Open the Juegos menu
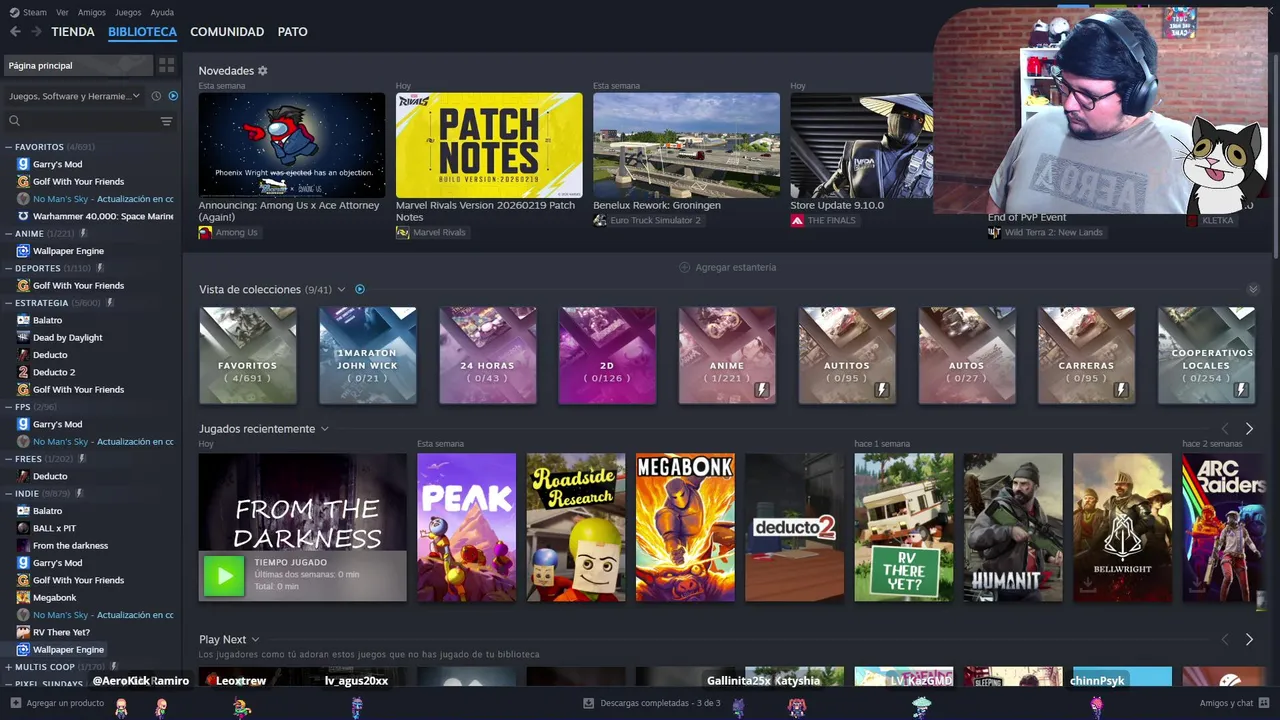Viewport: 1280px width, 720px height. coord(128,12)
